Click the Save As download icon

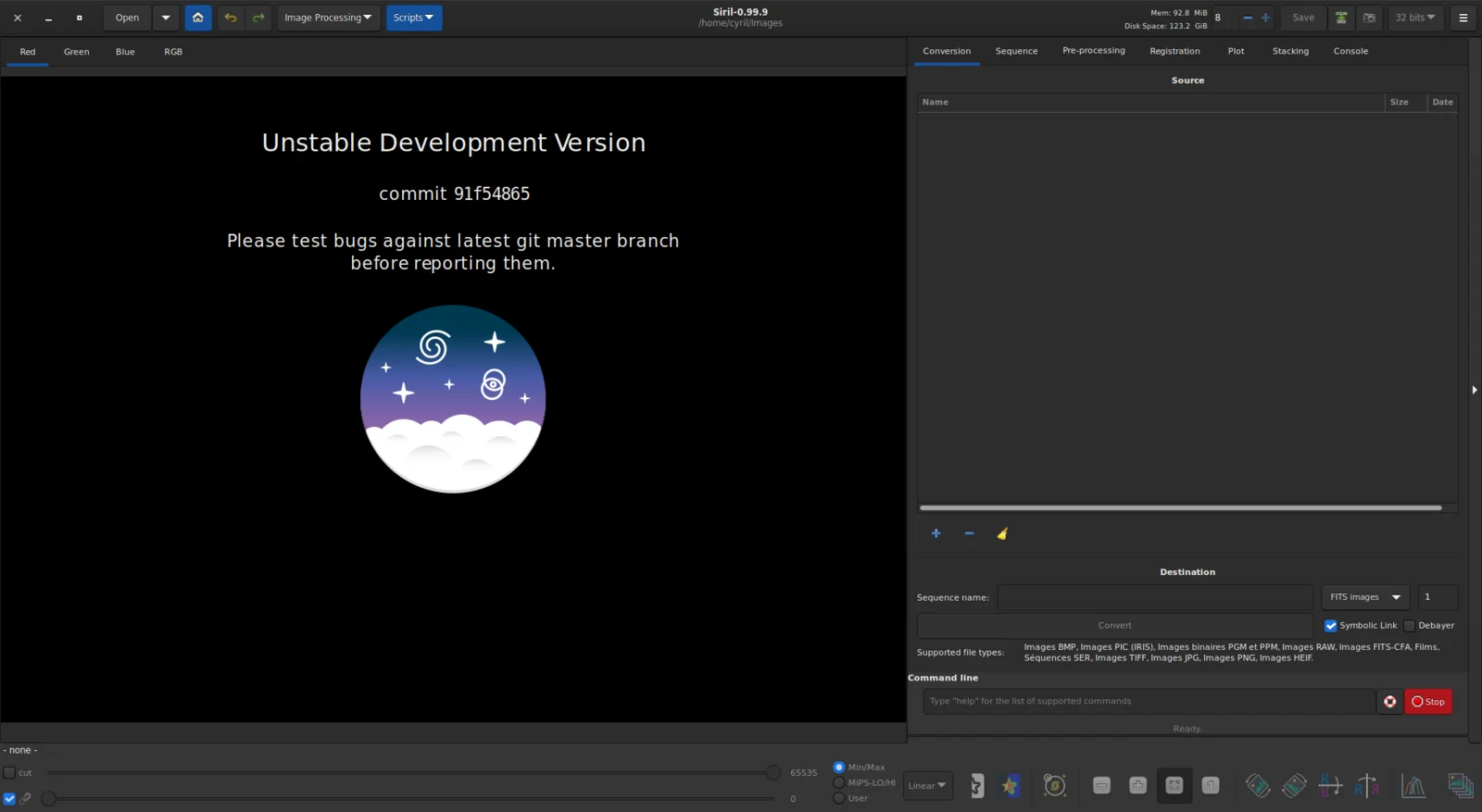[1340, 18]
